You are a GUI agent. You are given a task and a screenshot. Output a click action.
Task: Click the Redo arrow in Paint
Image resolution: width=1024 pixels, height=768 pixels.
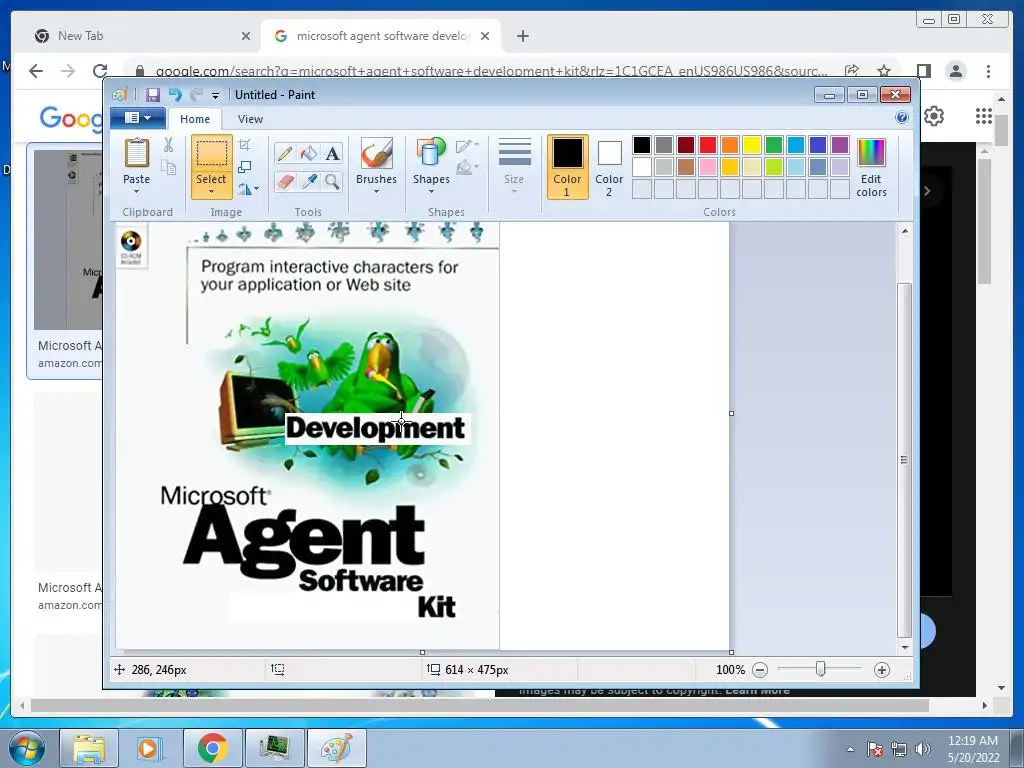[196, 95]
